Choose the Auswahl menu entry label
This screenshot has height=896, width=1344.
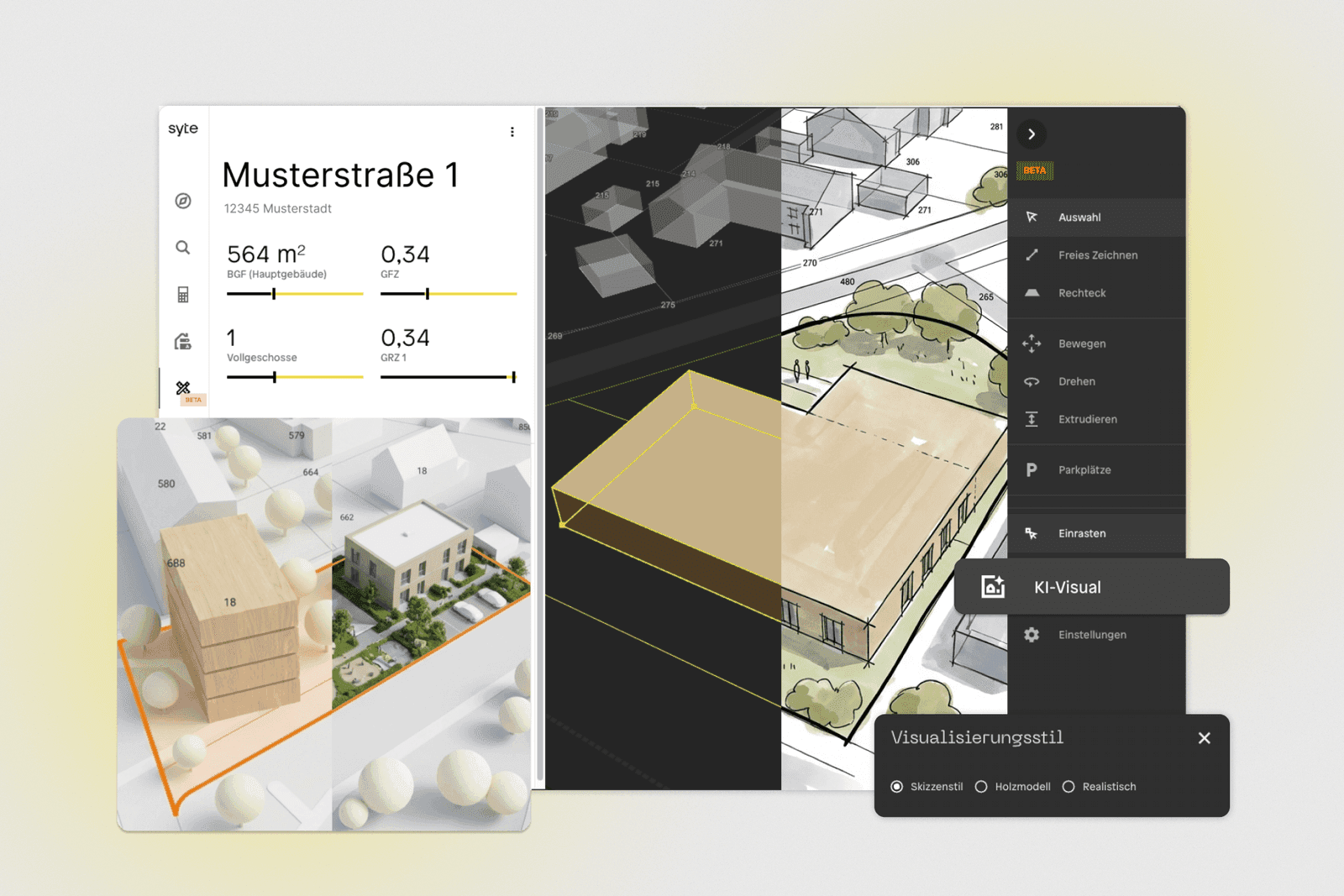1079,217
